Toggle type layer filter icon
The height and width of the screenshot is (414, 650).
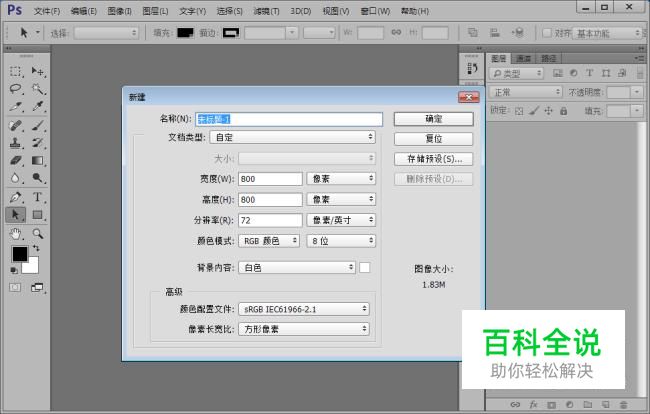pyautogui.click(x=589, y=73)
